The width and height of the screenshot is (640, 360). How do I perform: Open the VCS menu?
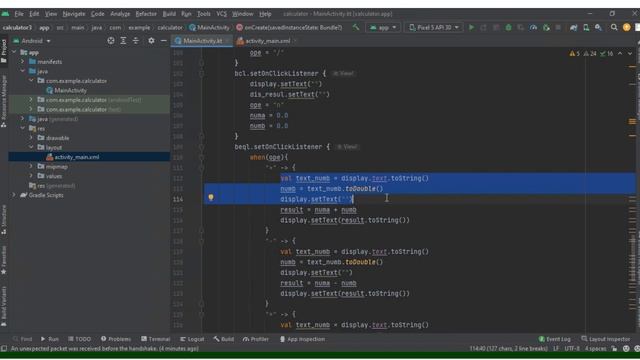(221, 14)
